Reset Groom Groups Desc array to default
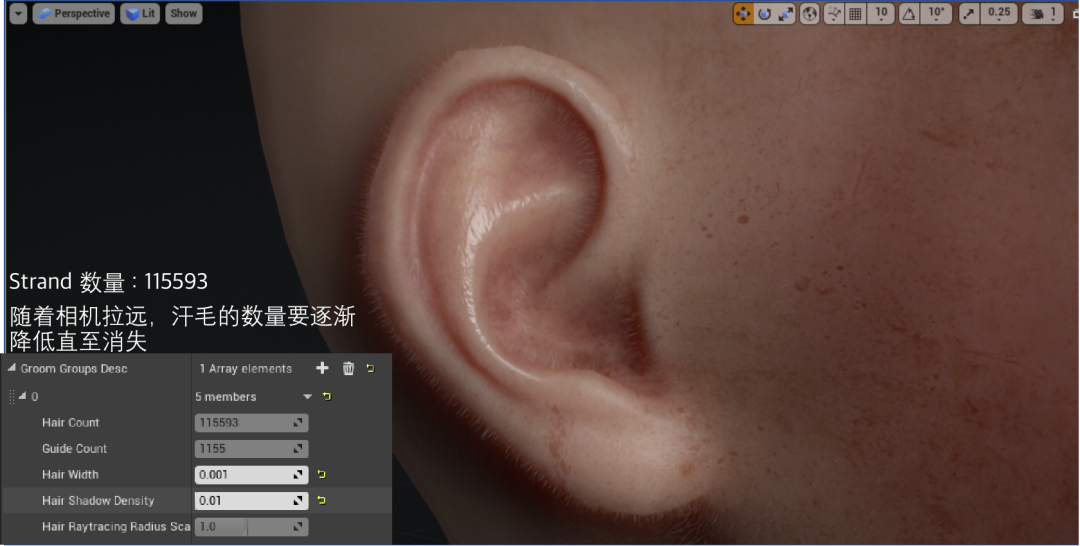 point(371,368)
